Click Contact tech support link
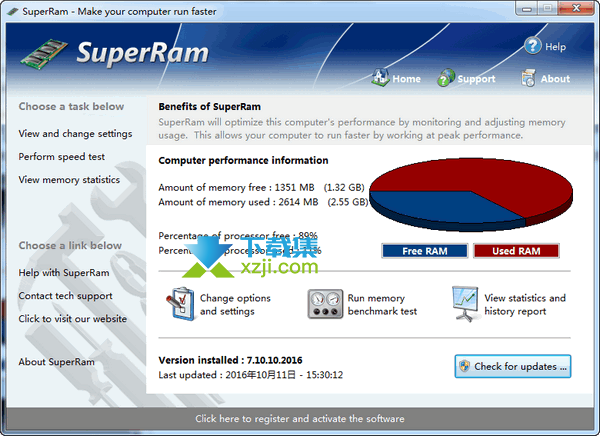Screen dimensions: 600x436 coord(65,296)
